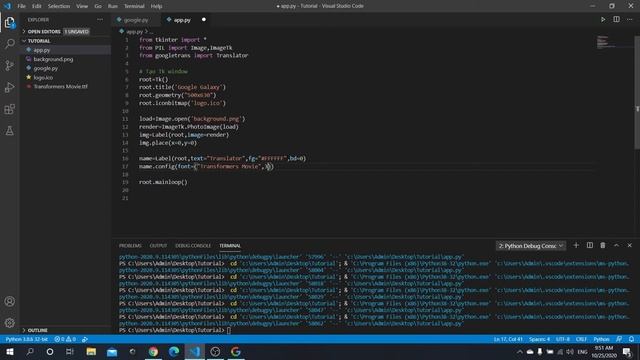The height and width of the screenshot is (360, 640).
Task: Switch to Debug Console tab
Action: [x=193, y=246]
